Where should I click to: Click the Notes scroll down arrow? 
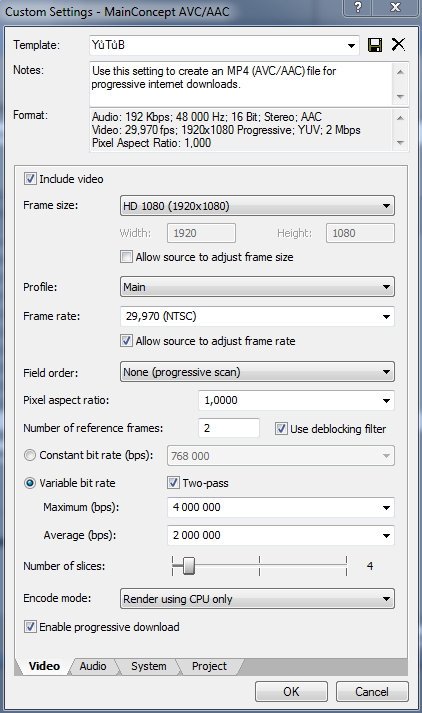400,96
